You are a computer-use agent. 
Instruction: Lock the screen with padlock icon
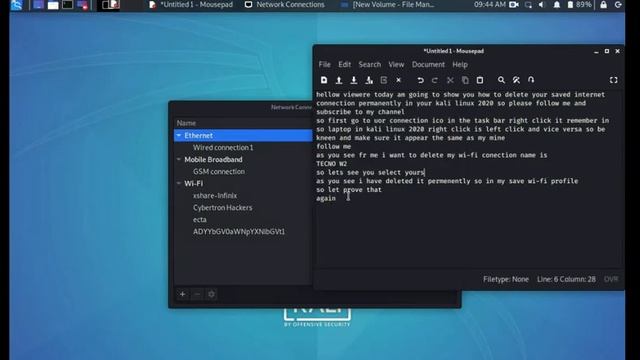point(603,5)
